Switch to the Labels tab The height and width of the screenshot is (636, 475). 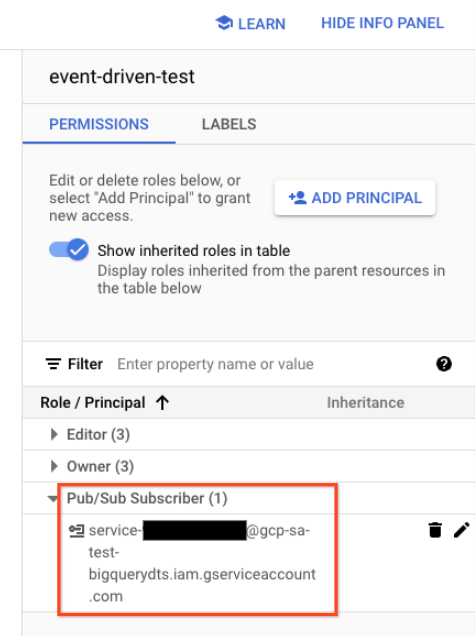tap(229, 124)
